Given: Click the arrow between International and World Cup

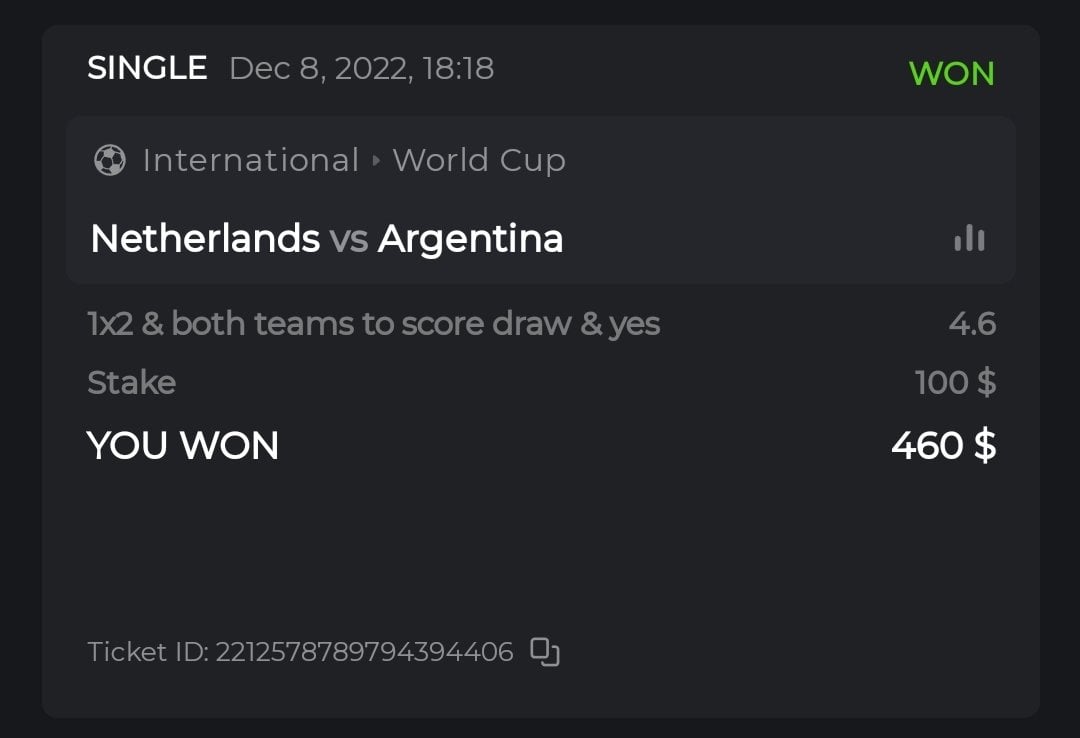Looking at the screenshot, I should [x=376, y=160].
